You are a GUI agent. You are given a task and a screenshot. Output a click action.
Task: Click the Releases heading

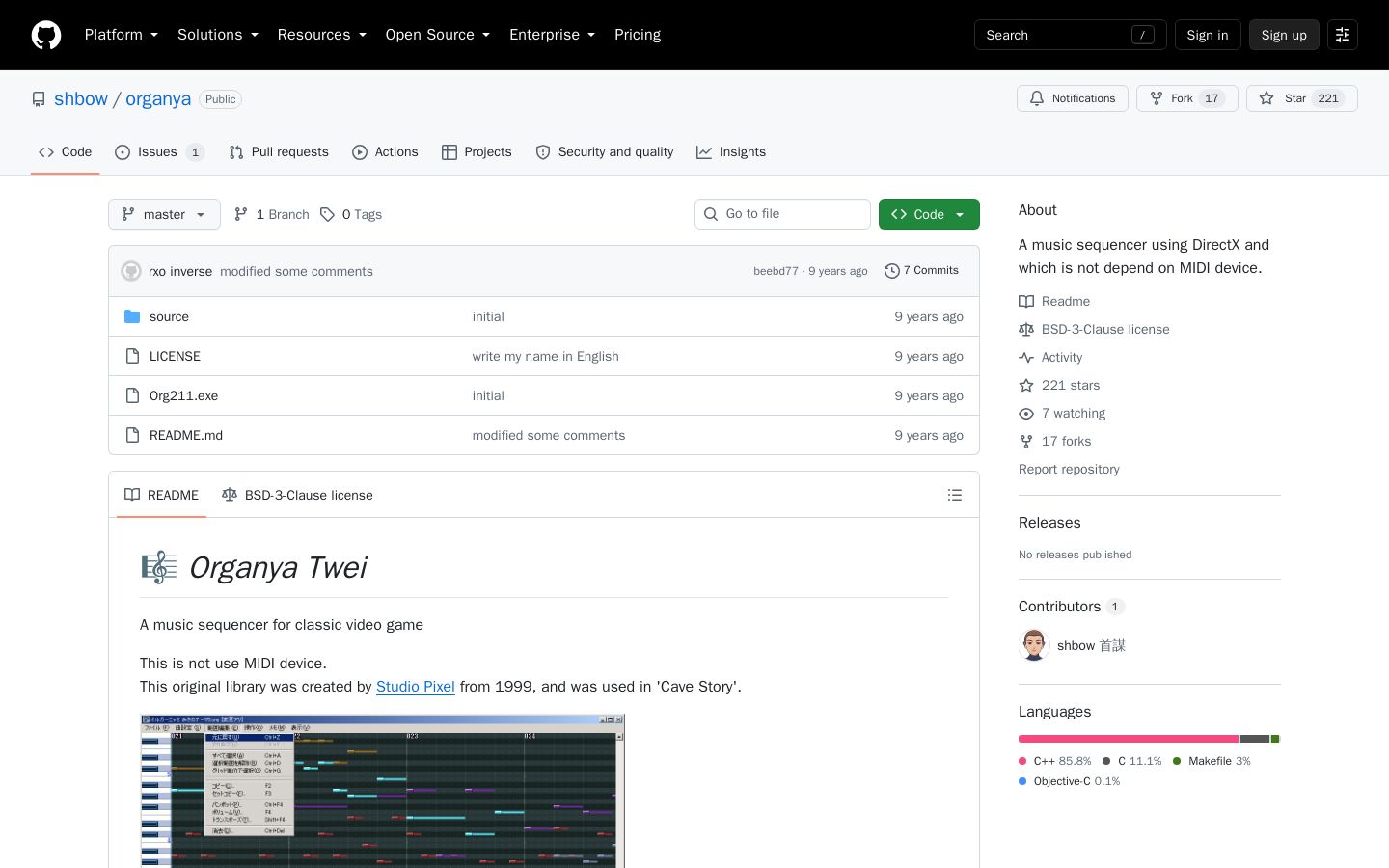pos(1049,523)
